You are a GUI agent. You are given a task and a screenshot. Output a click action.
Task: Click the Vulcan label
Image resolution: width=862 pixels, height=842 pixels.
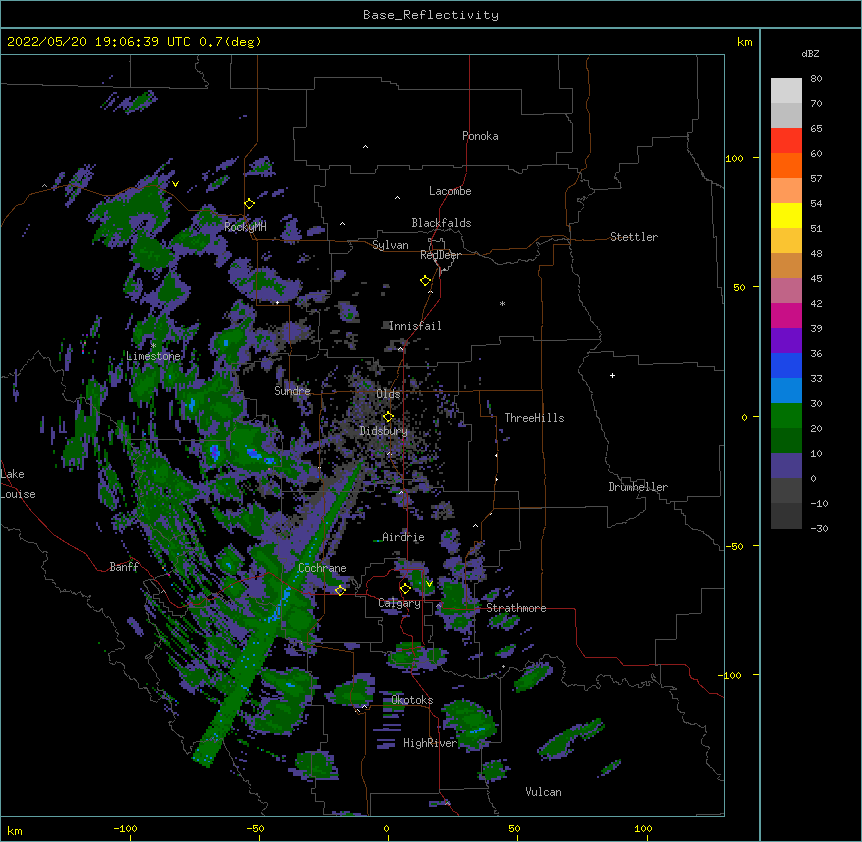tap(543, 792)
